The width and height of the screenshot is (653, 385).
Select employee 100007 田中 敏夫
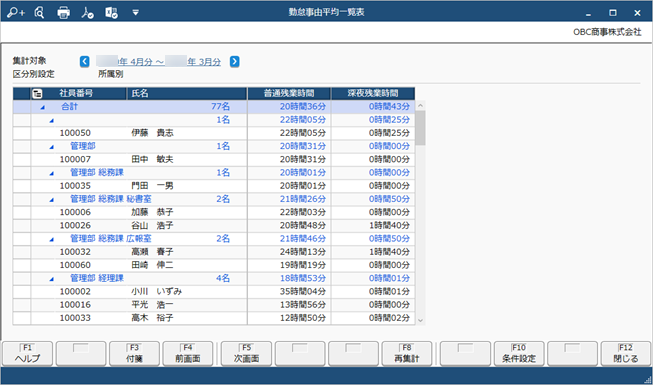point(214,159)
